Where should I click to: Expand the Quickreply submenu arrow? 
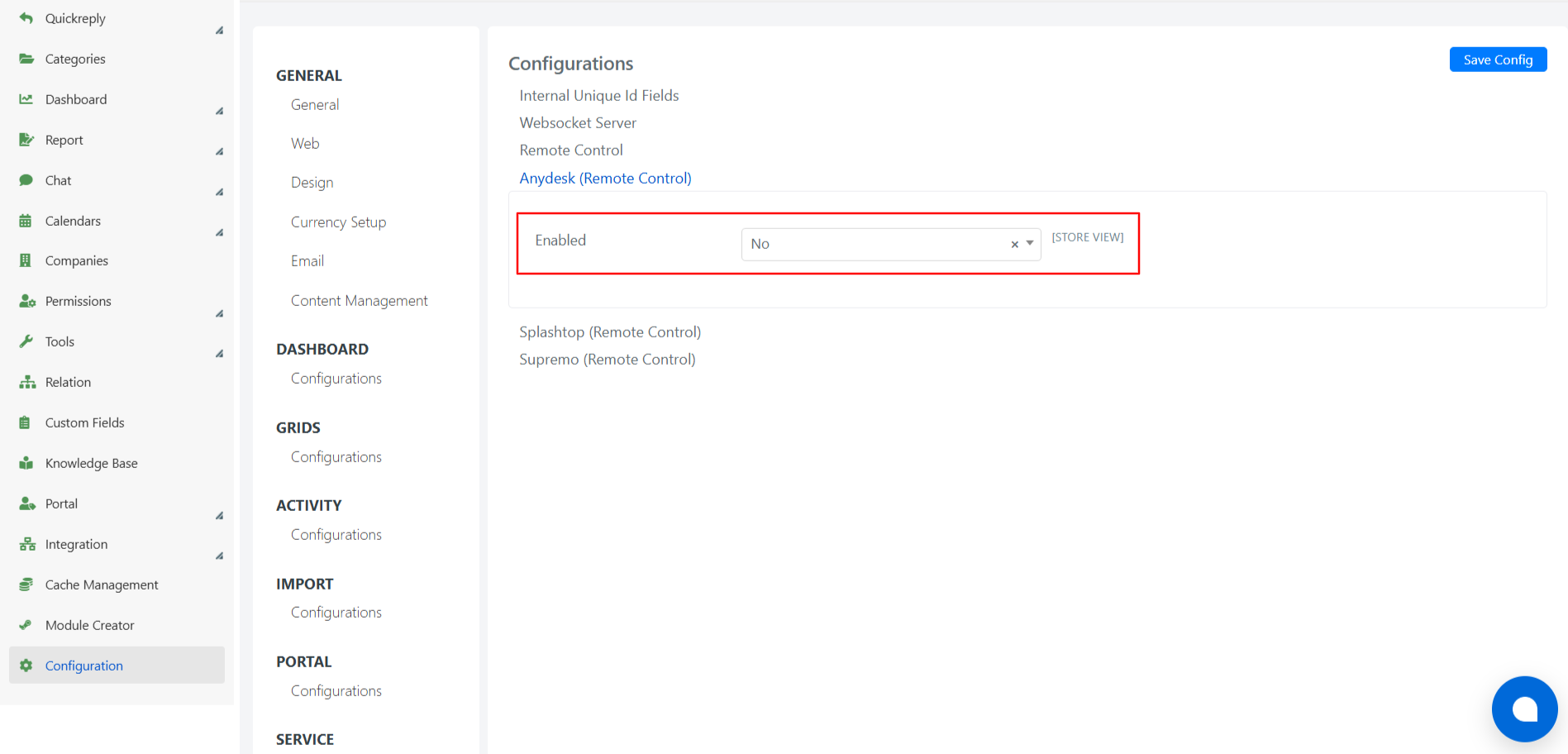219,31
